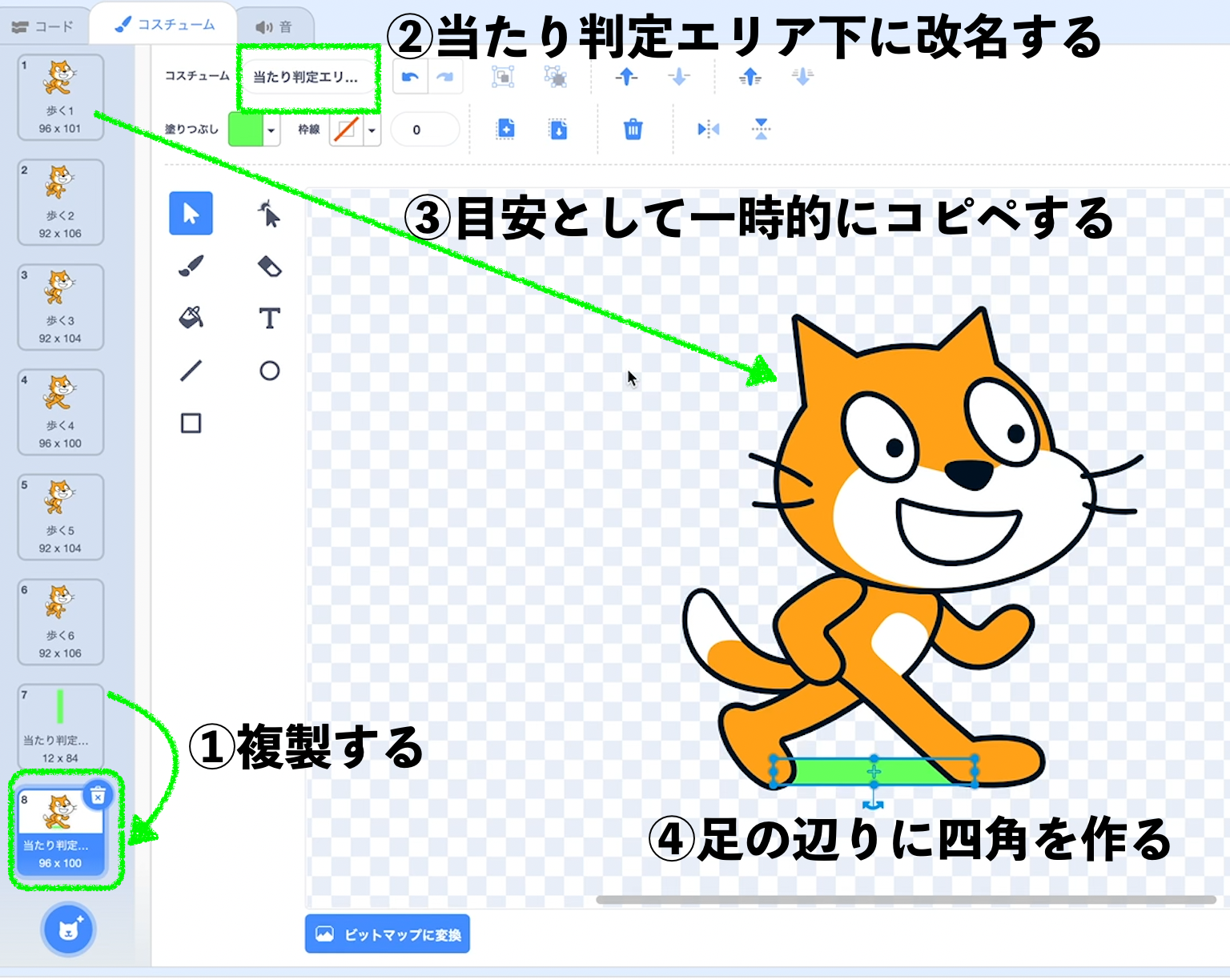Delete costume 8 with its trash badge
Viewport: 1230px width, 980px height.
pos(98,796)
